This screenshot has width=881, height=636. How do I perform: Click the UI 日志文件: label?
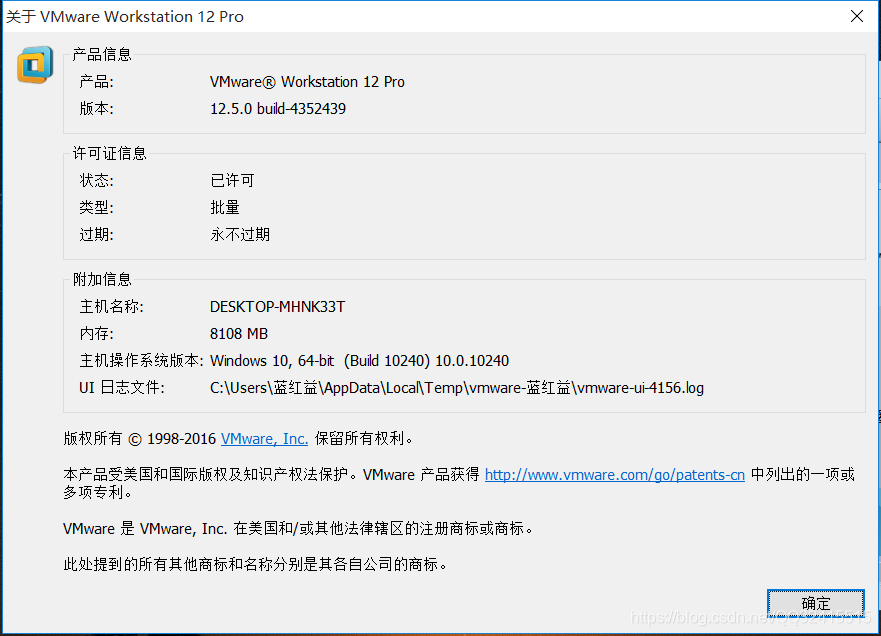[x=122, y=388]
